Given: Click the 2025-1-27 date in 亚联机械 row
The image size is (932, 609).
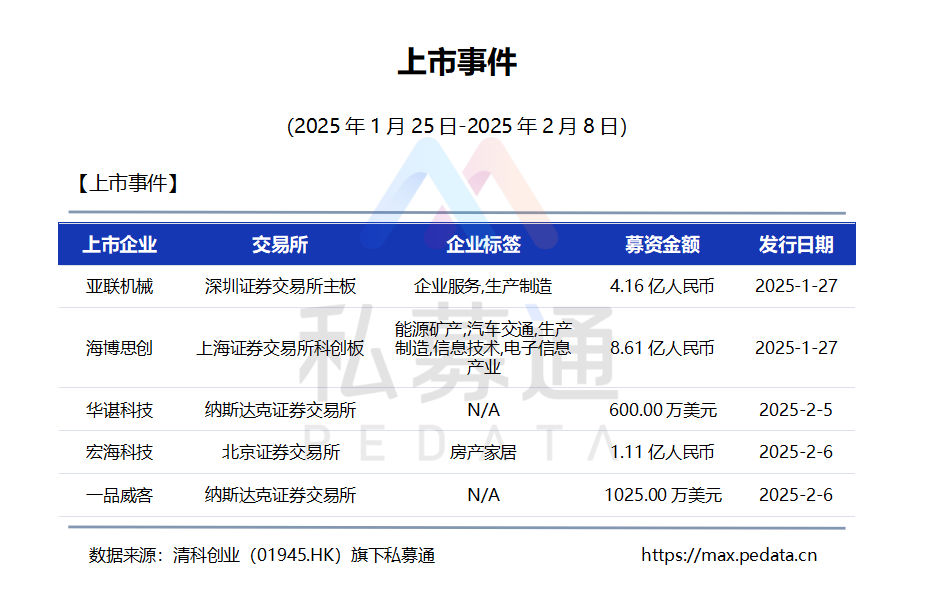Looking at the screenshot, I should point(796,286).
